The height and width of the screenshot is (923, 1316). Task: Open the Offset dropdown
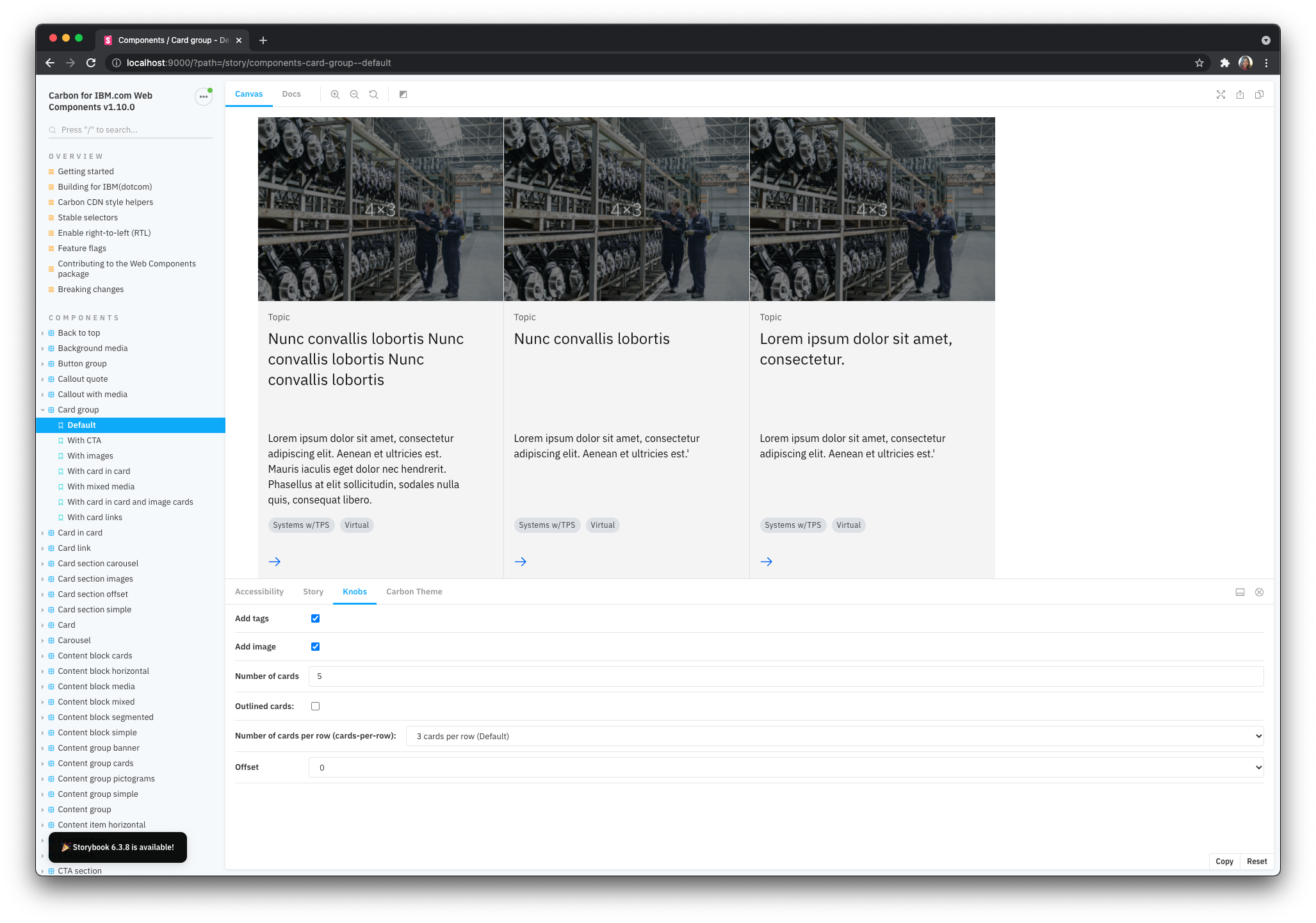(786, 767)
